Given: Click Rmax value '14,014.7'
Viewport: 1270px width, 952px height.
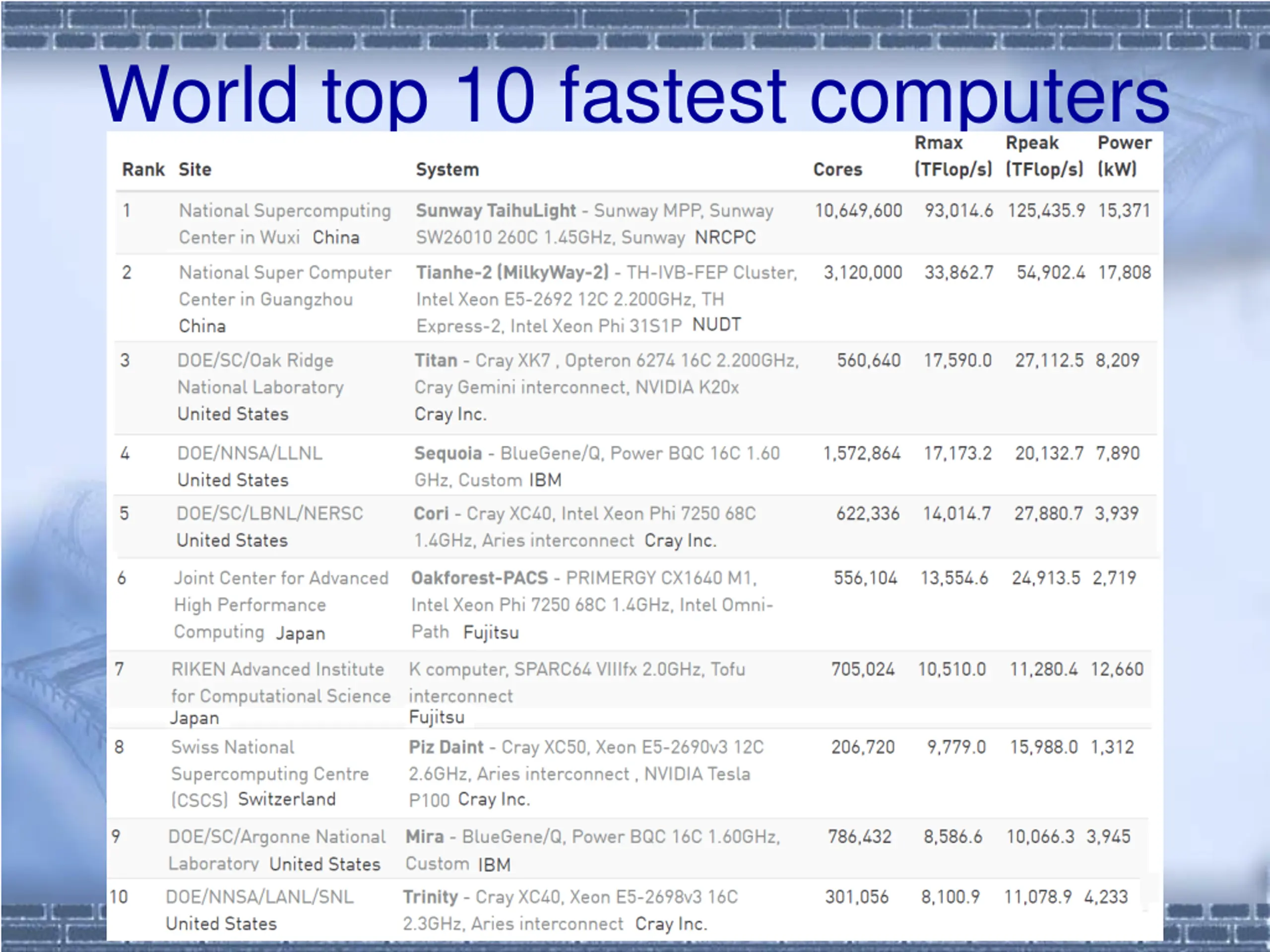Looking at the screenshot, I should (957, 514).
